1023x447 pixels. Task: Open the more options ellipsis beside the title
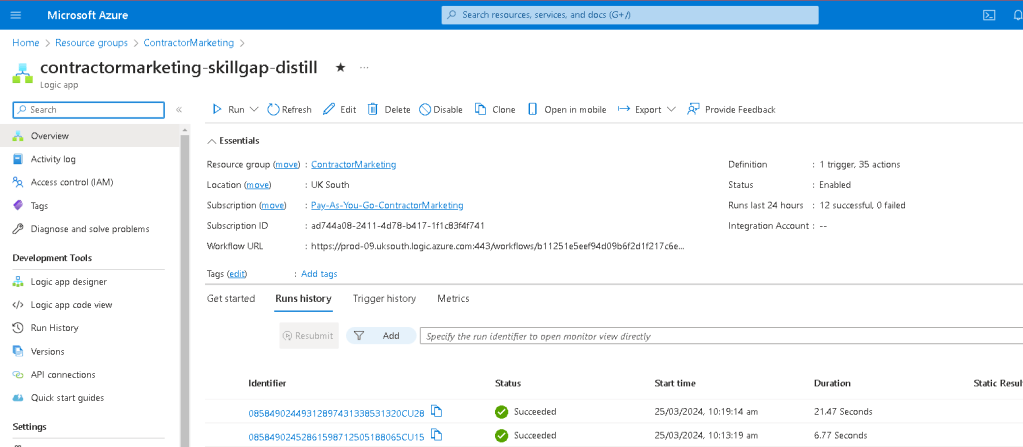coord(364,67)
